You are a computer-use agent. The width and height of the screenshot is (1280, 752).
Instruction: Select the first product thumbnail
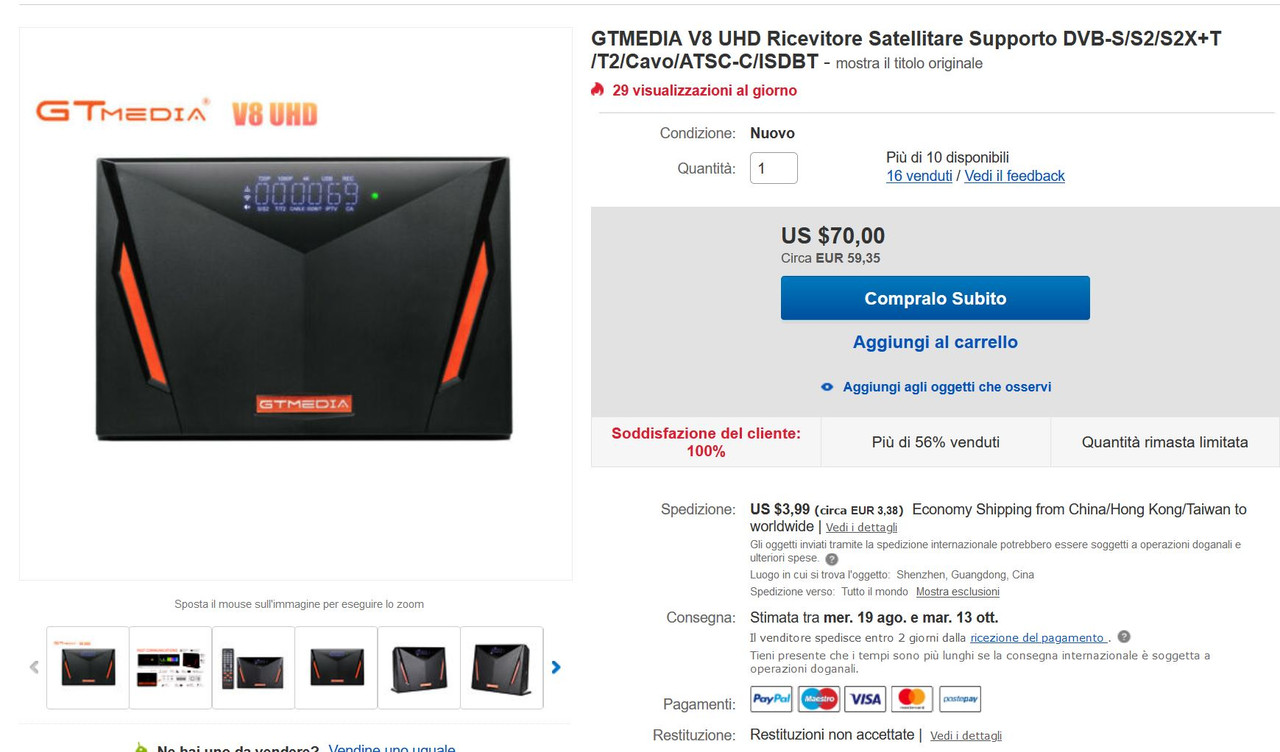88,667
